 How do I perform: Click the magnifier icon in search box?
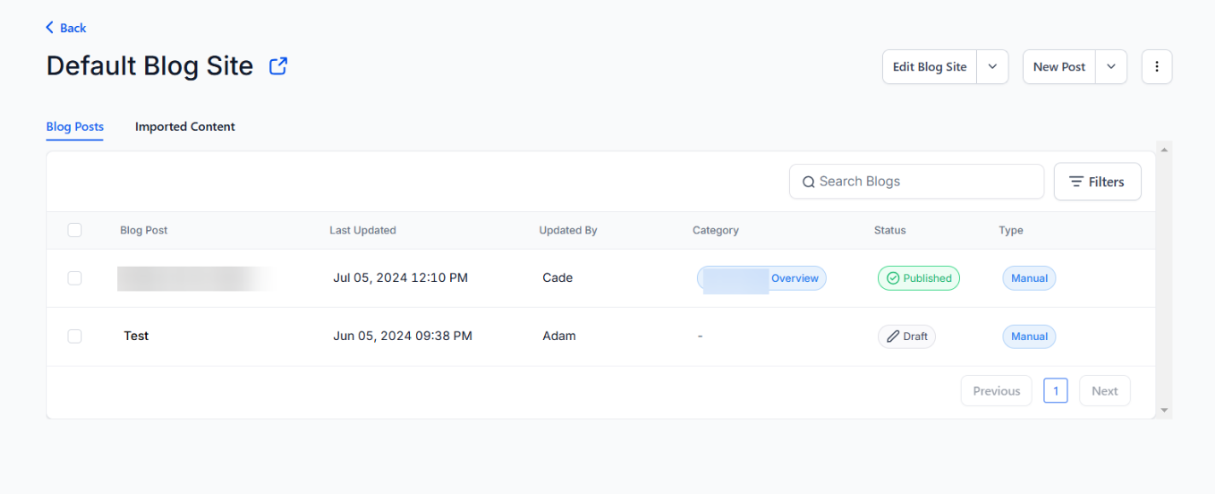(808, 182)
